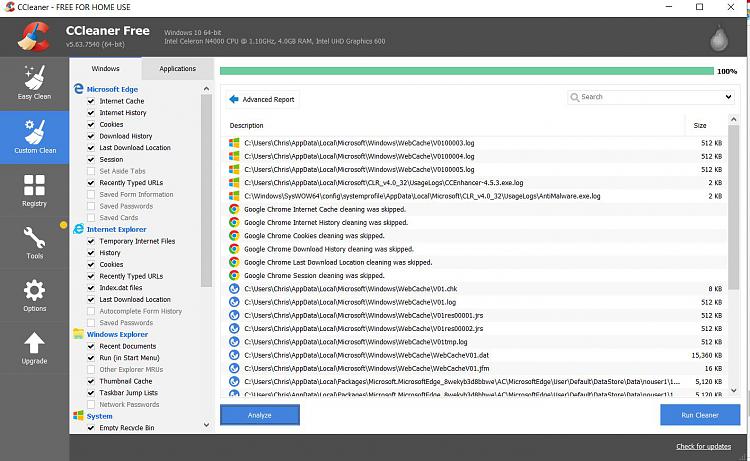Screen dimensions: 750x461
Task: Enable Autocomplete Form History checkbox
Action: [x=91, y=311]
